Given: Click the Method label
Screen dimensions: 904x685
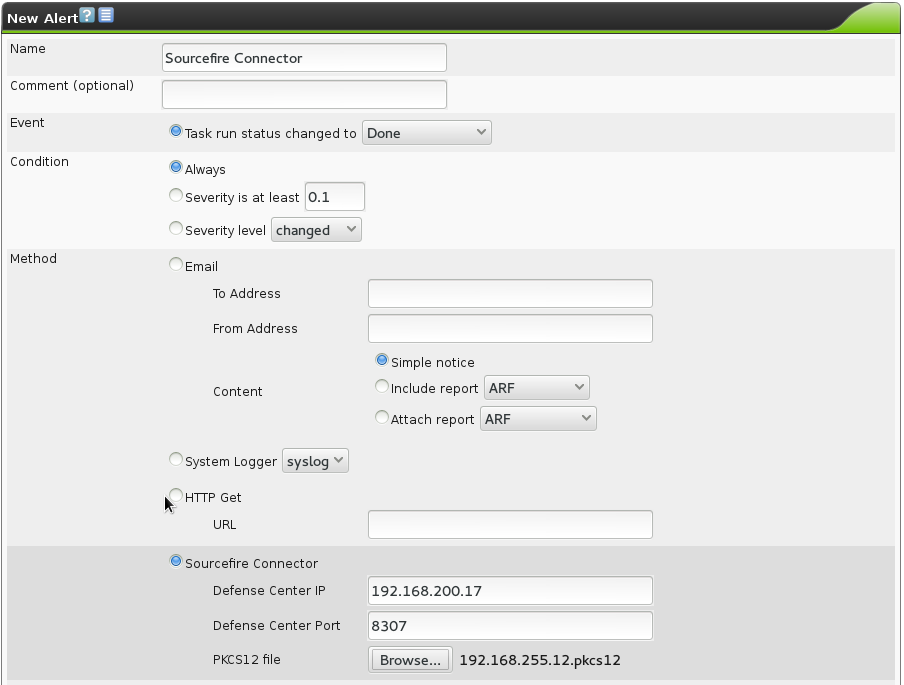Looking at the screenshot, I should [33, 258].
